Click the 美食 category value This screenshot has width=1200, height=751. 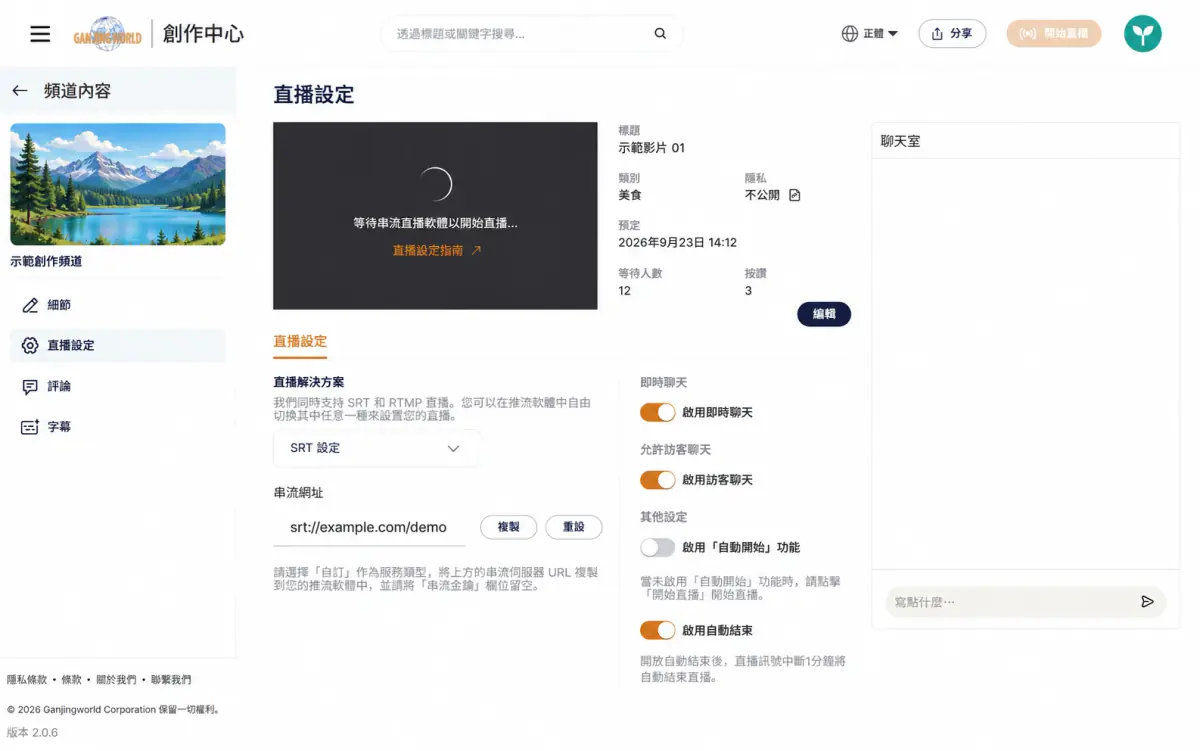tap(630, 195)
